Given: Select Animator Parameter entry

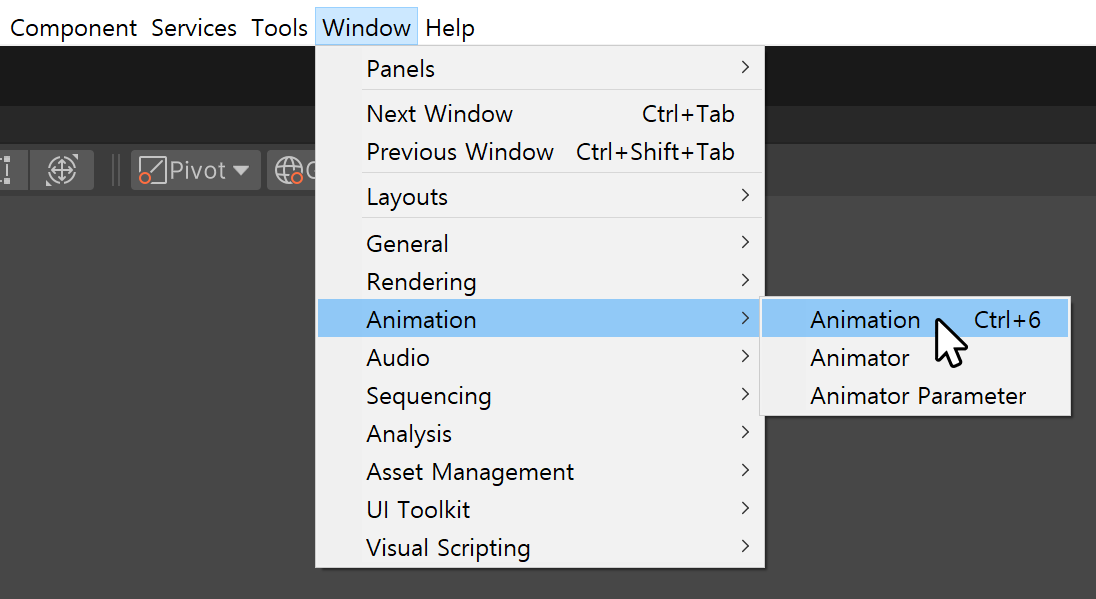Looking at the screenshot, I should coord(918,396).
